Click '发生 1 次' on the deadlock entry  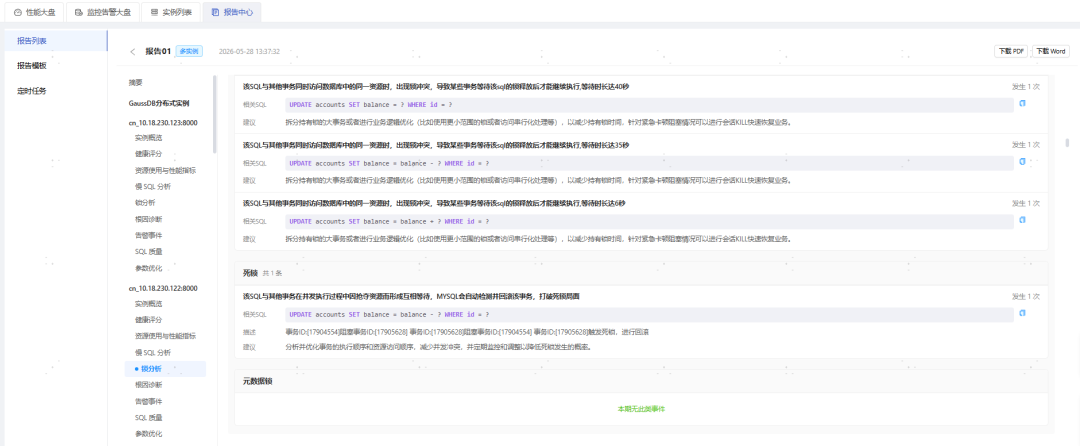1026,297
